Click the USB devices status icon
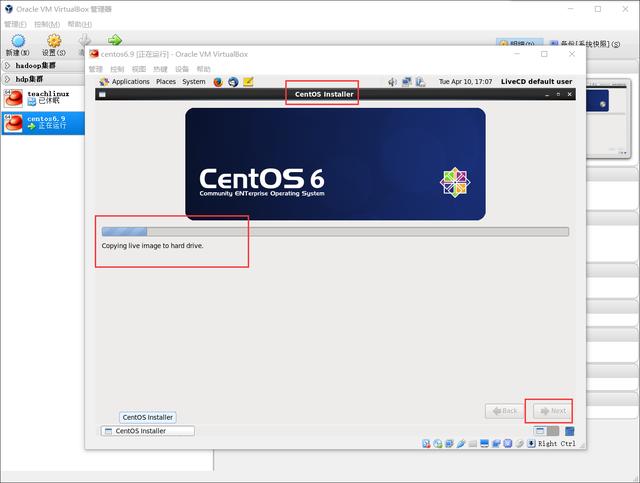640x483 pixels. click(x=461, y=443)
